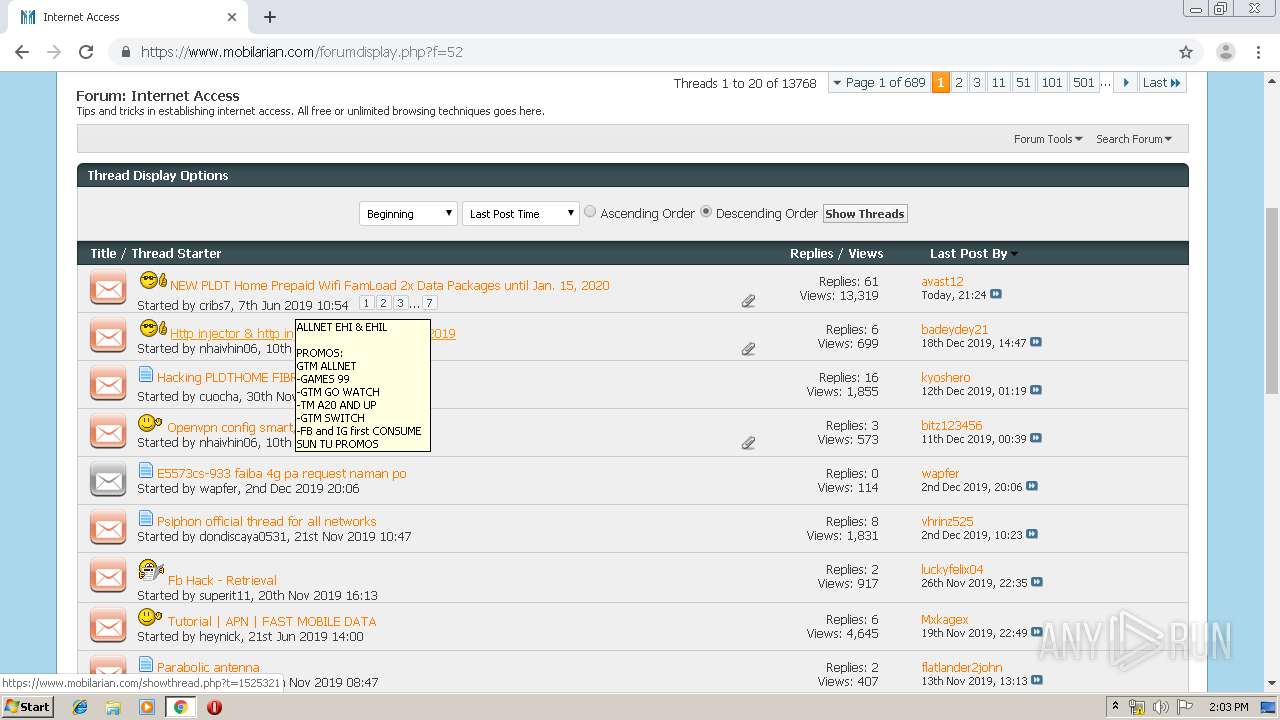Bookmark this page with star icon
Viewport: 1280px width, 720px height.
(1186, 52)
